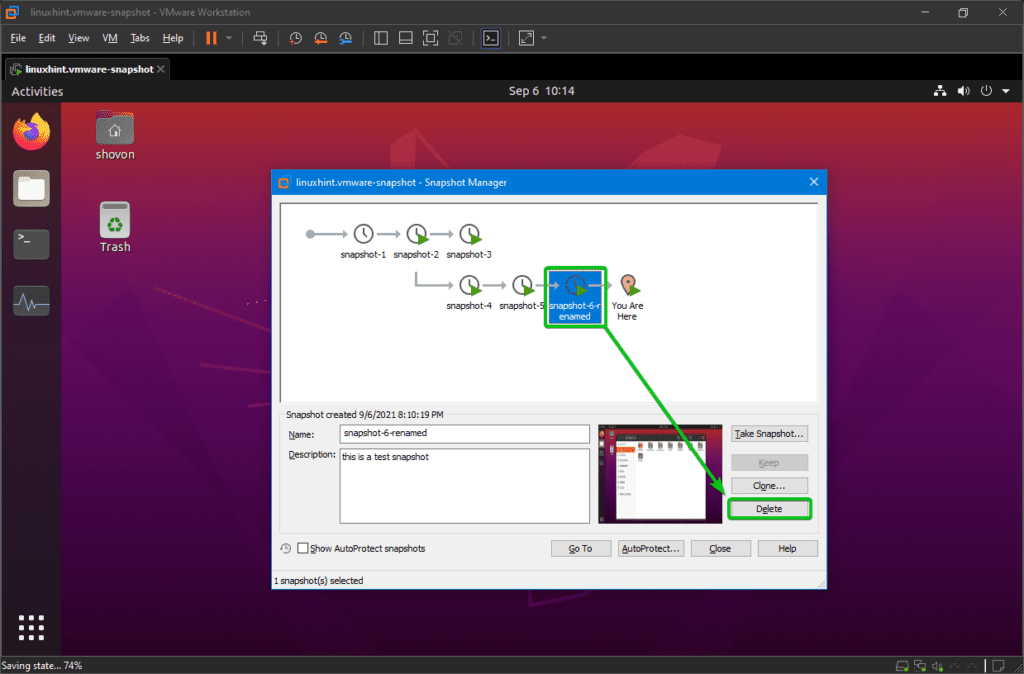Viewport: 1024px width, 674px height.
Task: Click the 1 snapshot(s) selected status text
Action: click(x=319, y=581)
